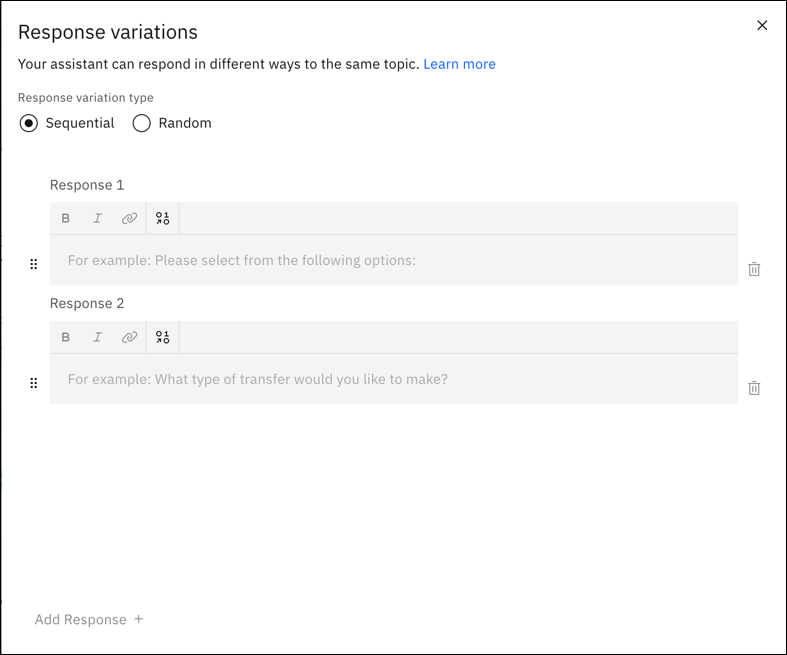Click Italic icon in Response 2 toolbar

click(x=97, y=338)
